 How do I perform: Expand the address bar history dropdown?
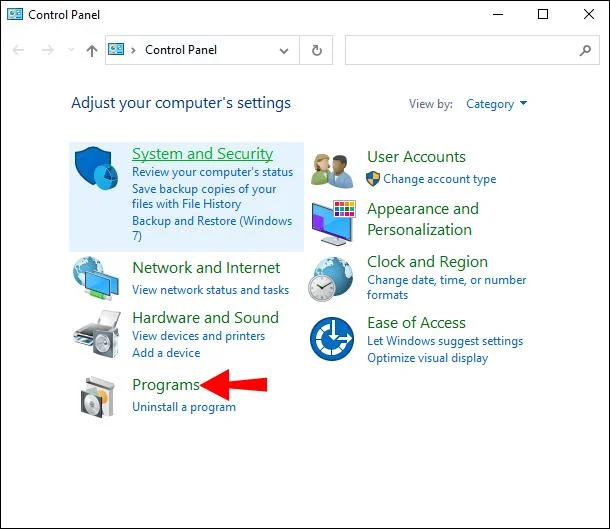[x=284, y=51]
